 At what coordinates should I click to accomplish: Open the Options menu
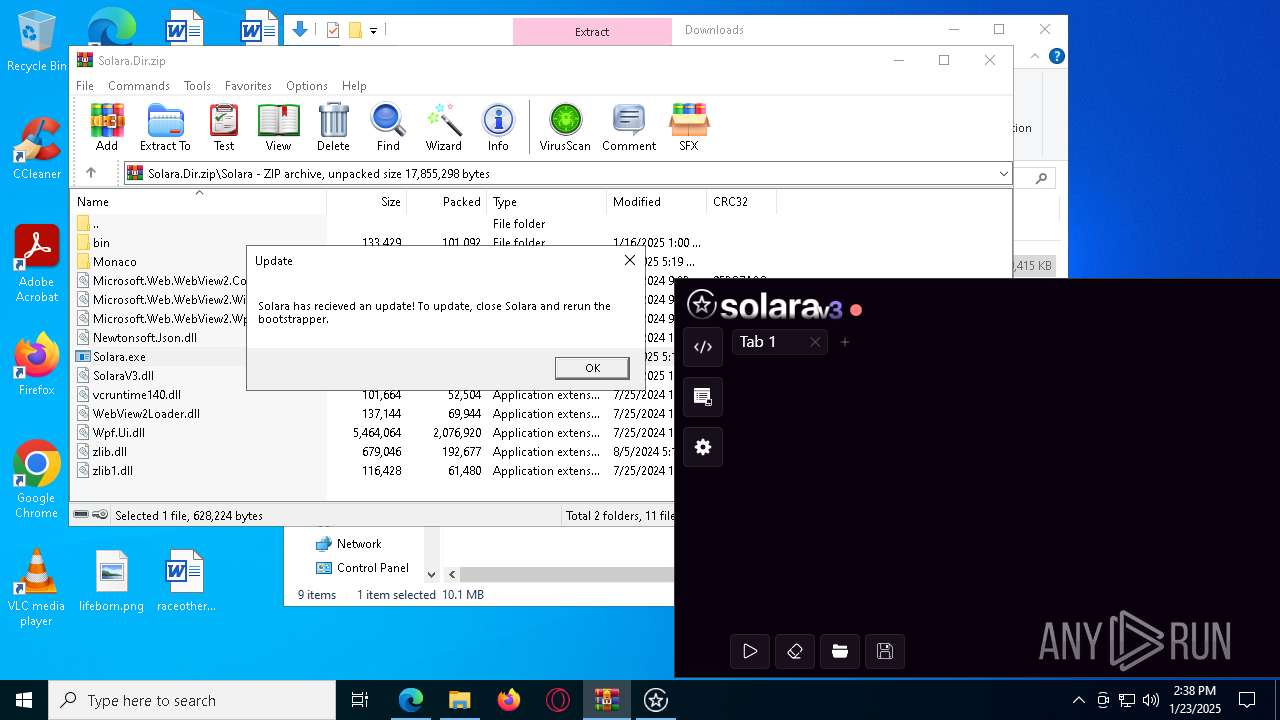307,86
